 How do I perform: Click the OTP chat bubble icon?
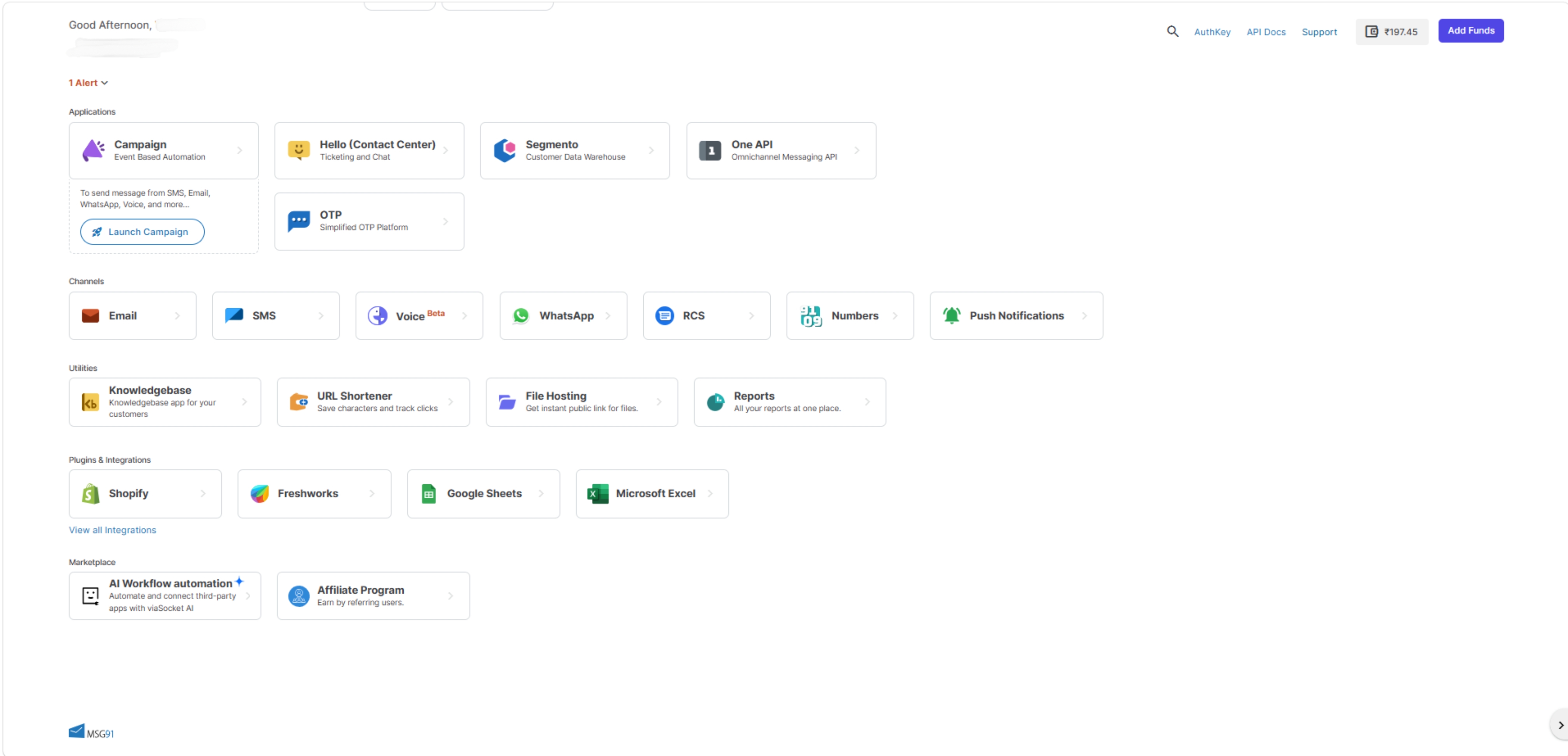(299, 221)
